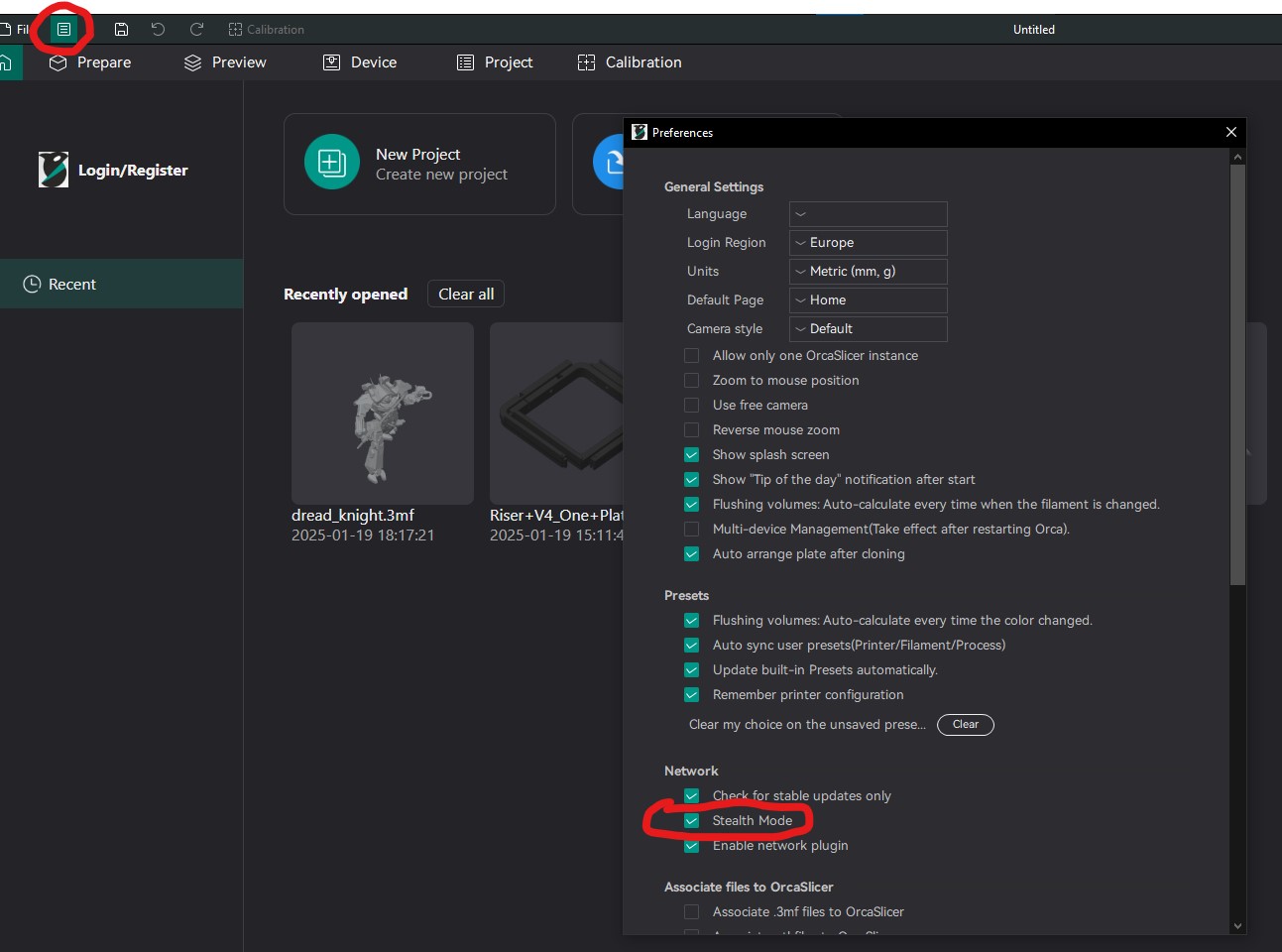Enable Allow only one OrcaSlicer instance
Viewport: 1282px width, 952px height.
point(692,356)
